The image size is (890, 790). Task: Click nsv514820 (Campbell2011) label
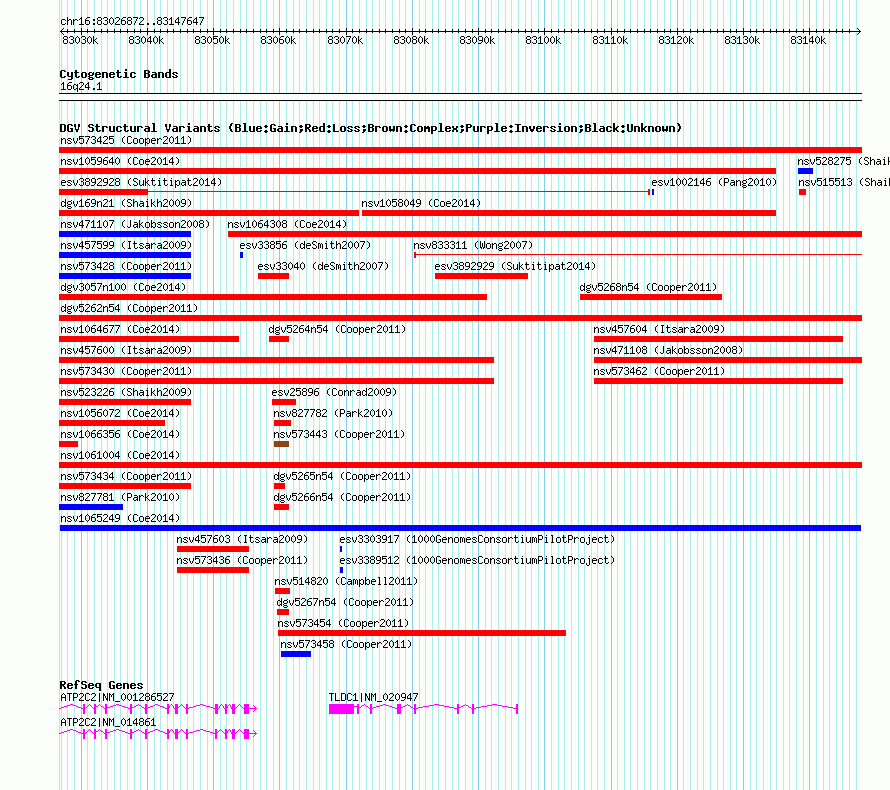pyautogui.click(x=346, y=581)
